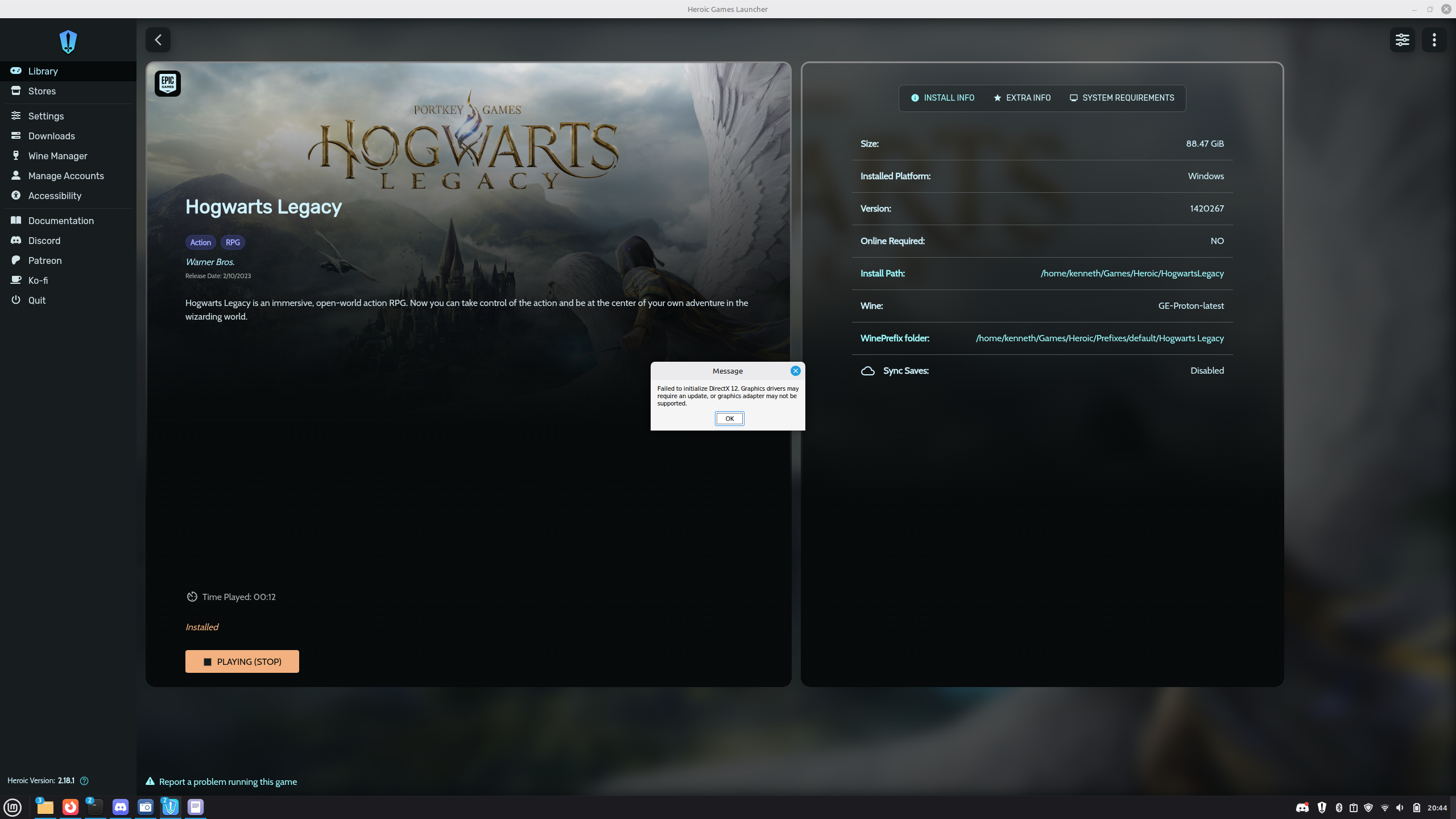Image resolution: width=1456 pixels, height=819 pixels.
Task: Stop the game with PLAYING (STOP)
Action: coord(242,661)
